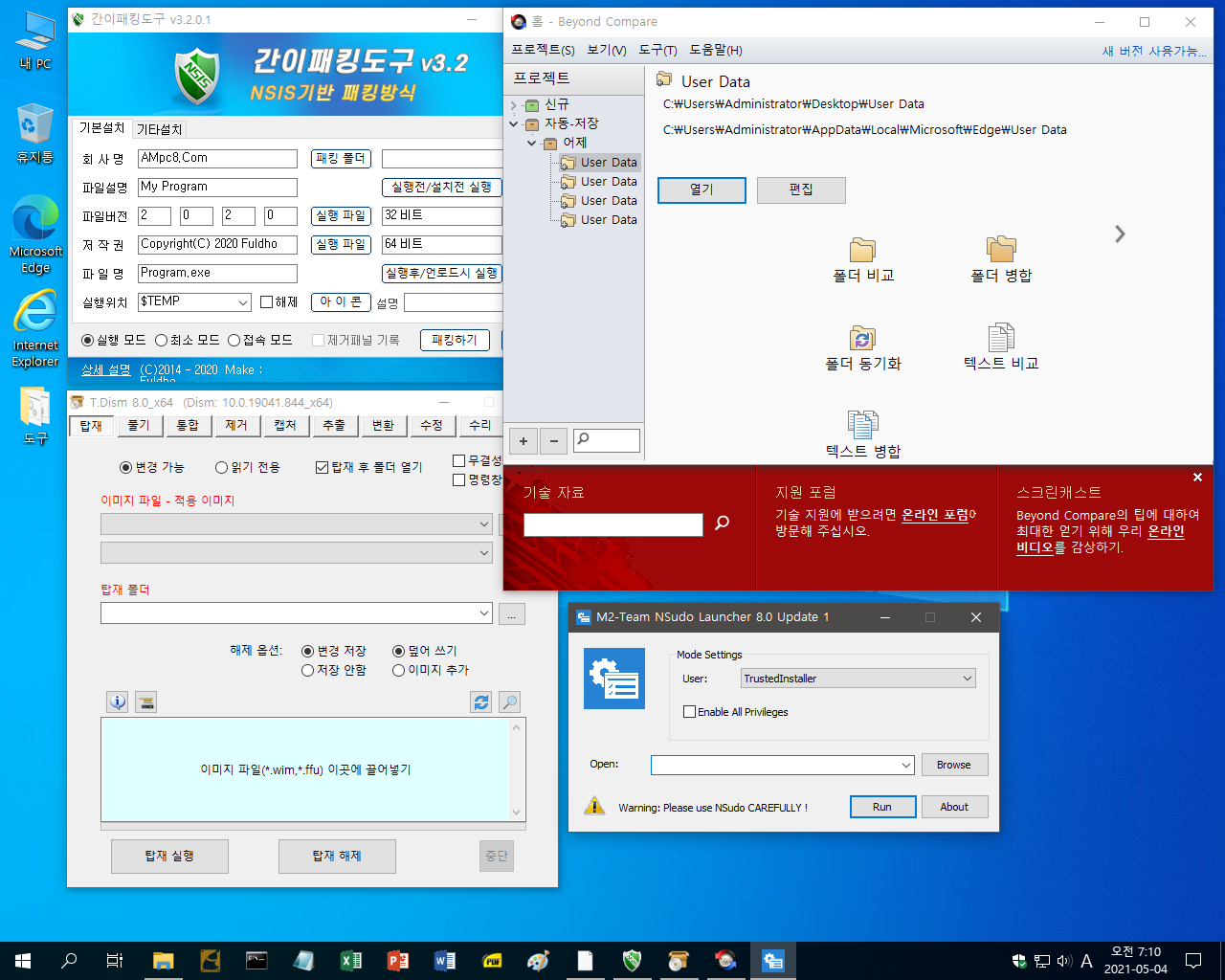Click the 회사명 AMpc8.Com input field
This screenshot has width=1225, height=980.
tap(218, 159)
